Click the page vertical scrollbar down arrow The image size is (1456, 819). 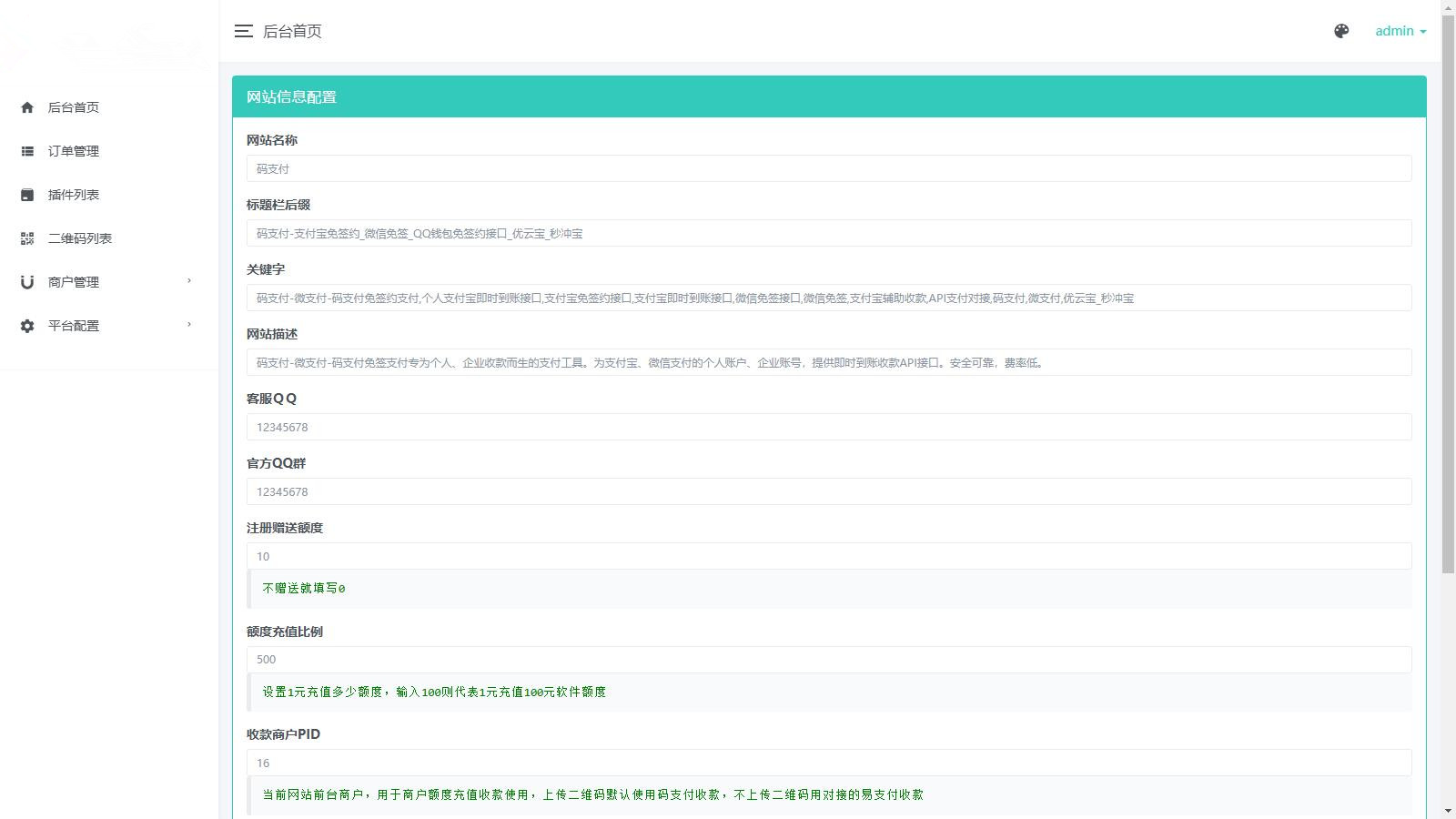(1448, 810)
